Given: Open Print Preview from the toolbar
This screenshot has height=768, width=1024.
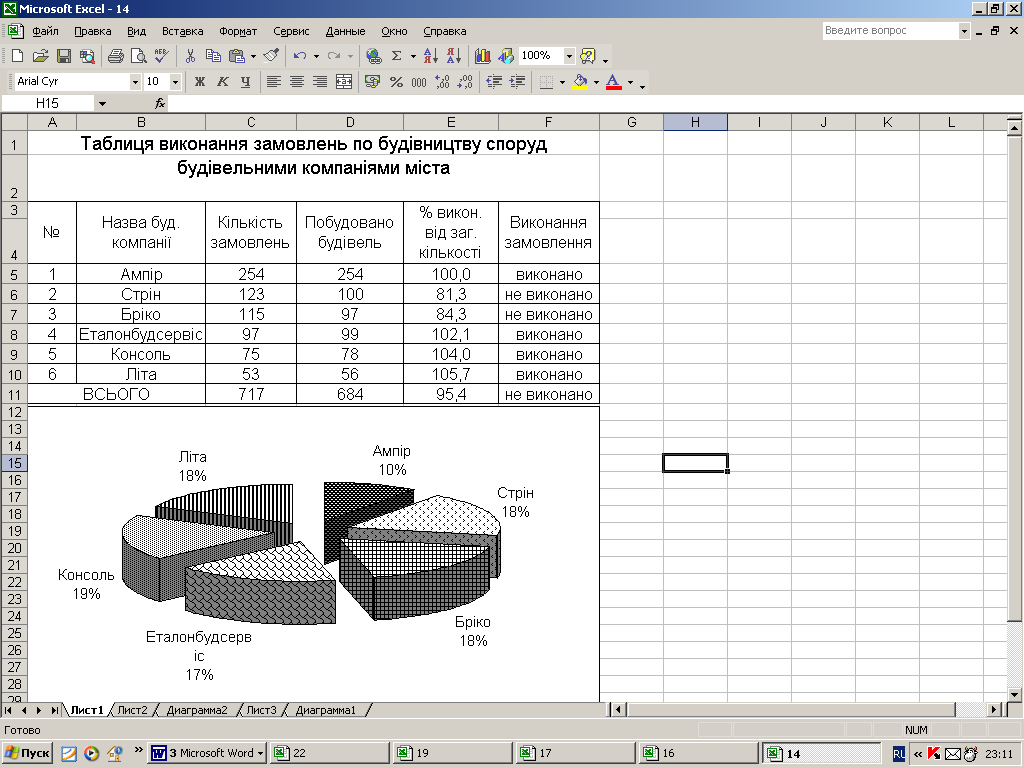Looking at the screenshot, I should [x=138, y=56].
